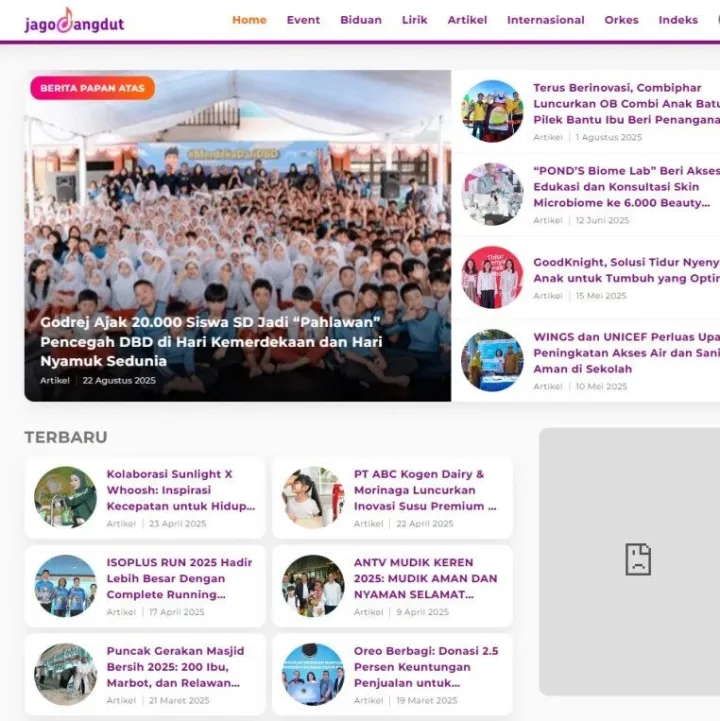
Task: Open the Orkes menu item
Action: tap(621, 20)
